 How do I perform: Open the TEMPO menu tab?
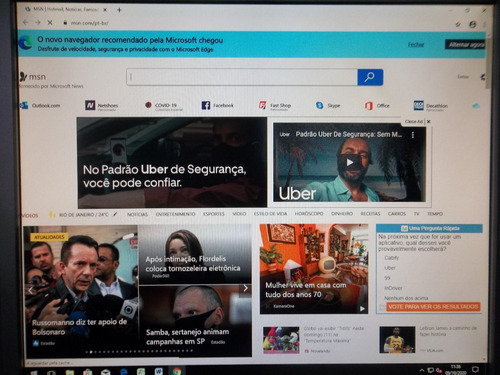coord(435,214)
